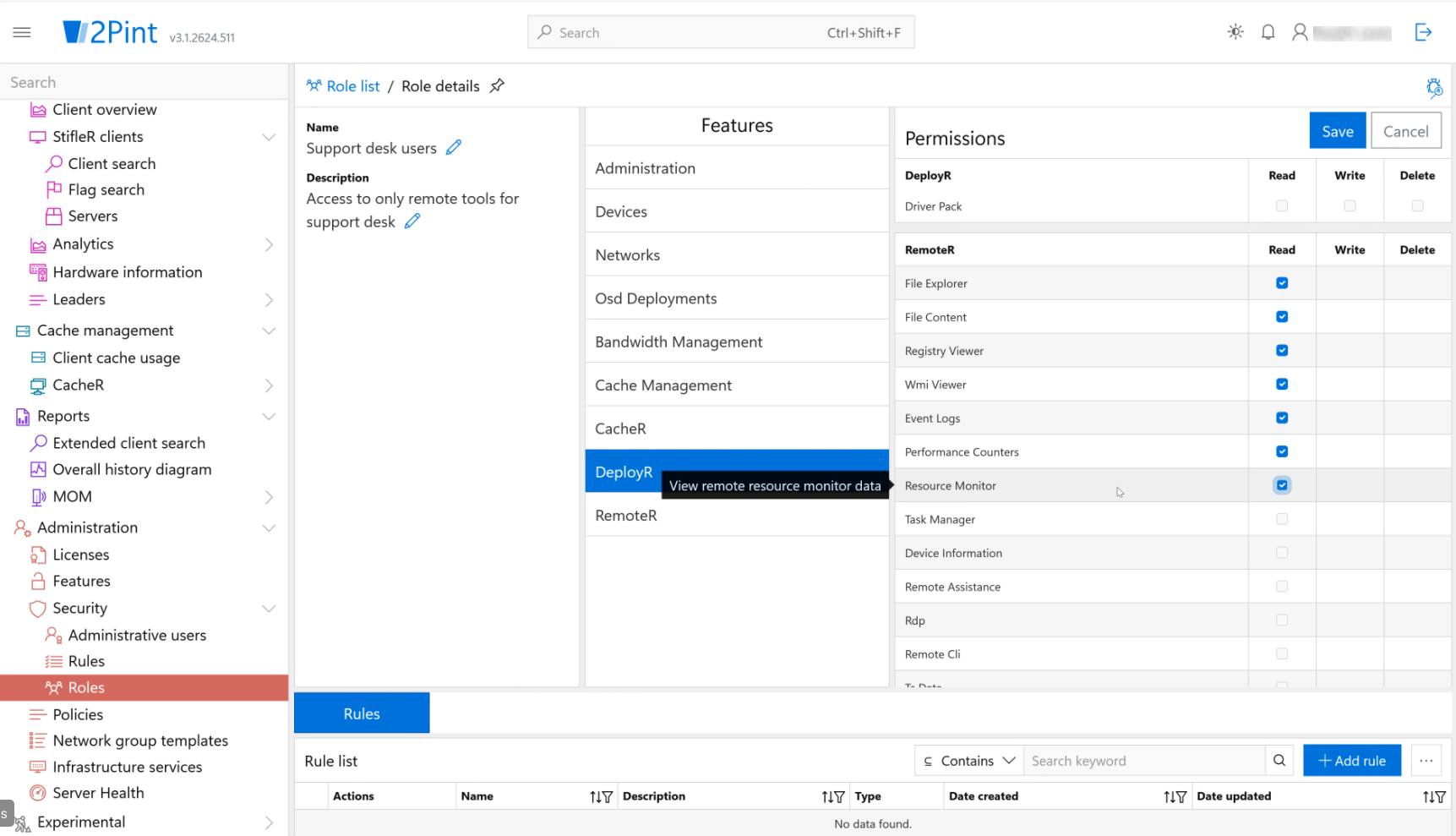Collapse the Cache management section

269,331
